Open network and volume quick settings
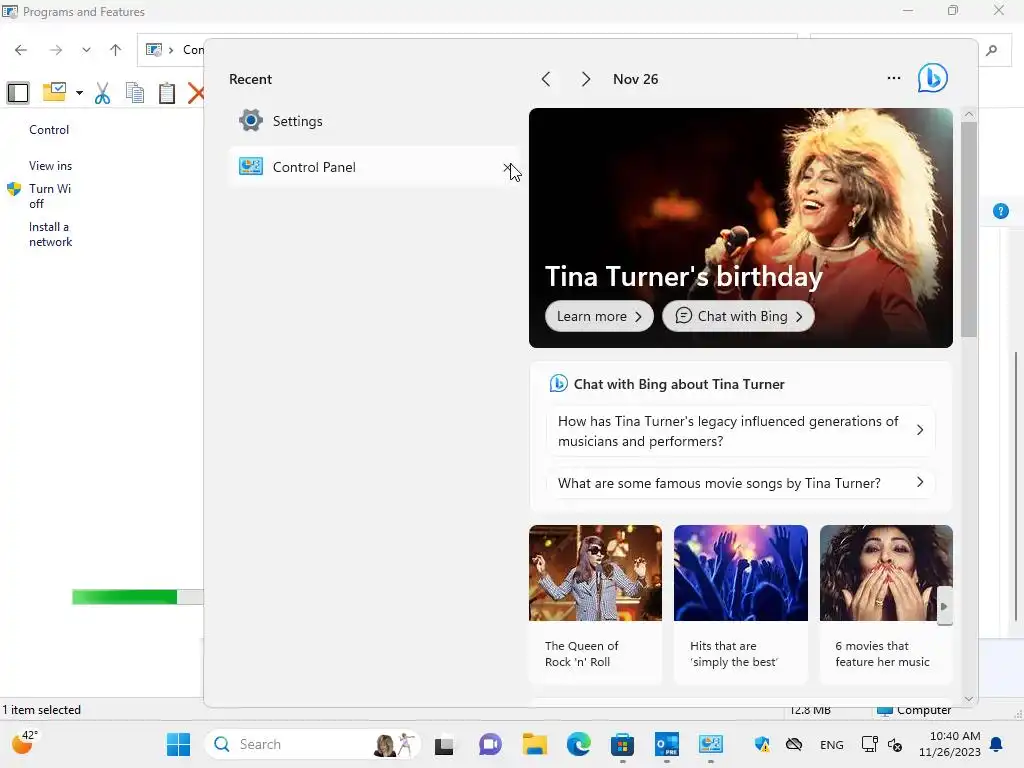Viewport: 1024px width, 768px height. [x=882, y=744]
